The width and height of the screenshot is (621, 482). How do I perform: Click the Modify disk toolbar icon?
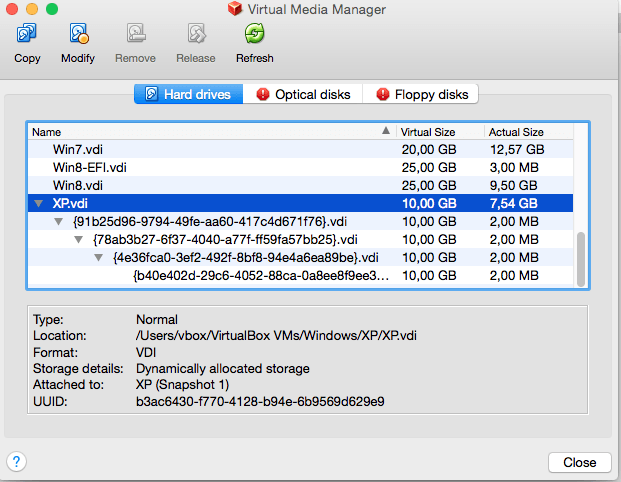click(78, 33)
